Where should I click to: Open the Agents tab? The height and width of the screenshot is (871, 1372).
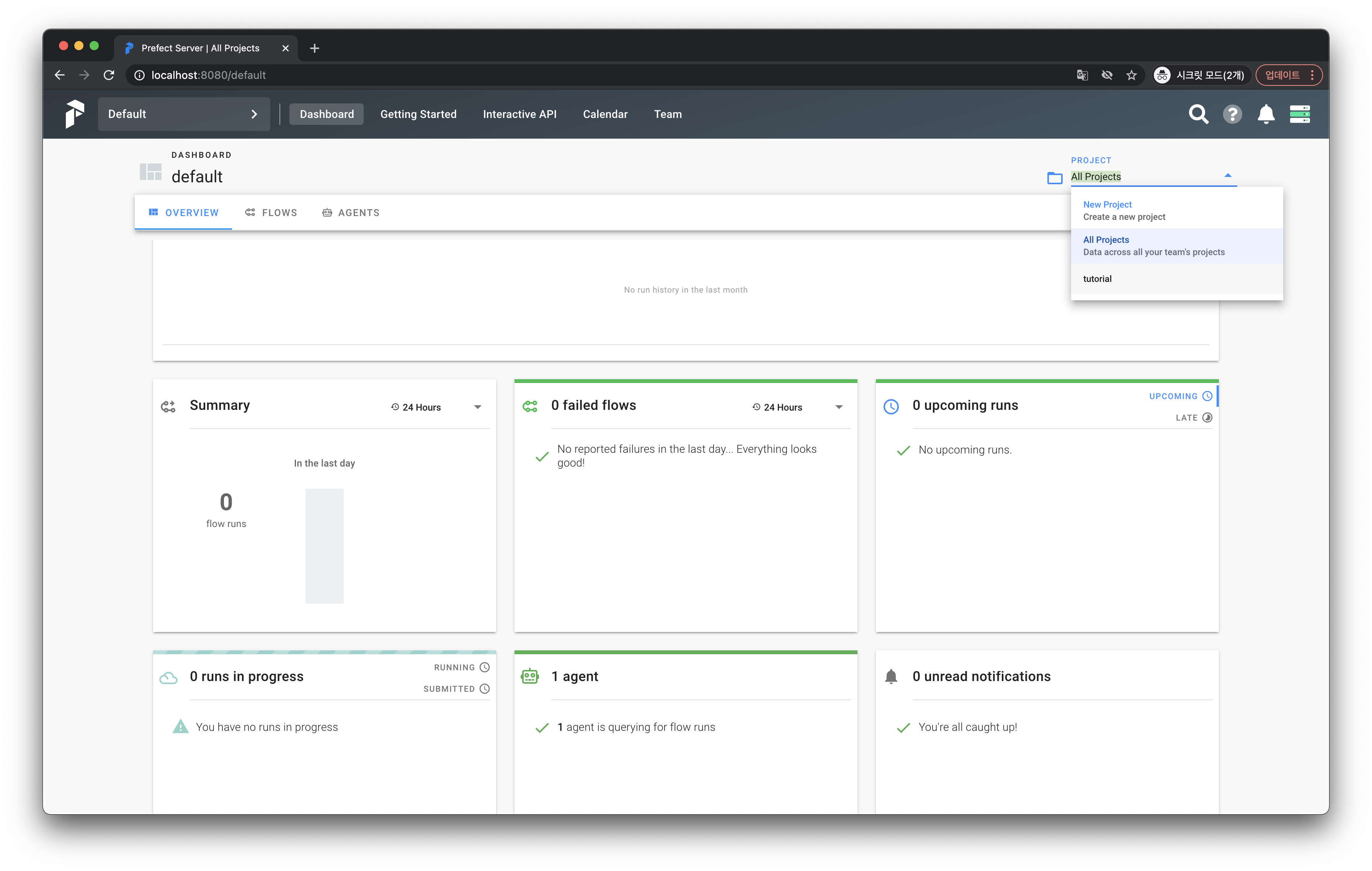point(351,213)
